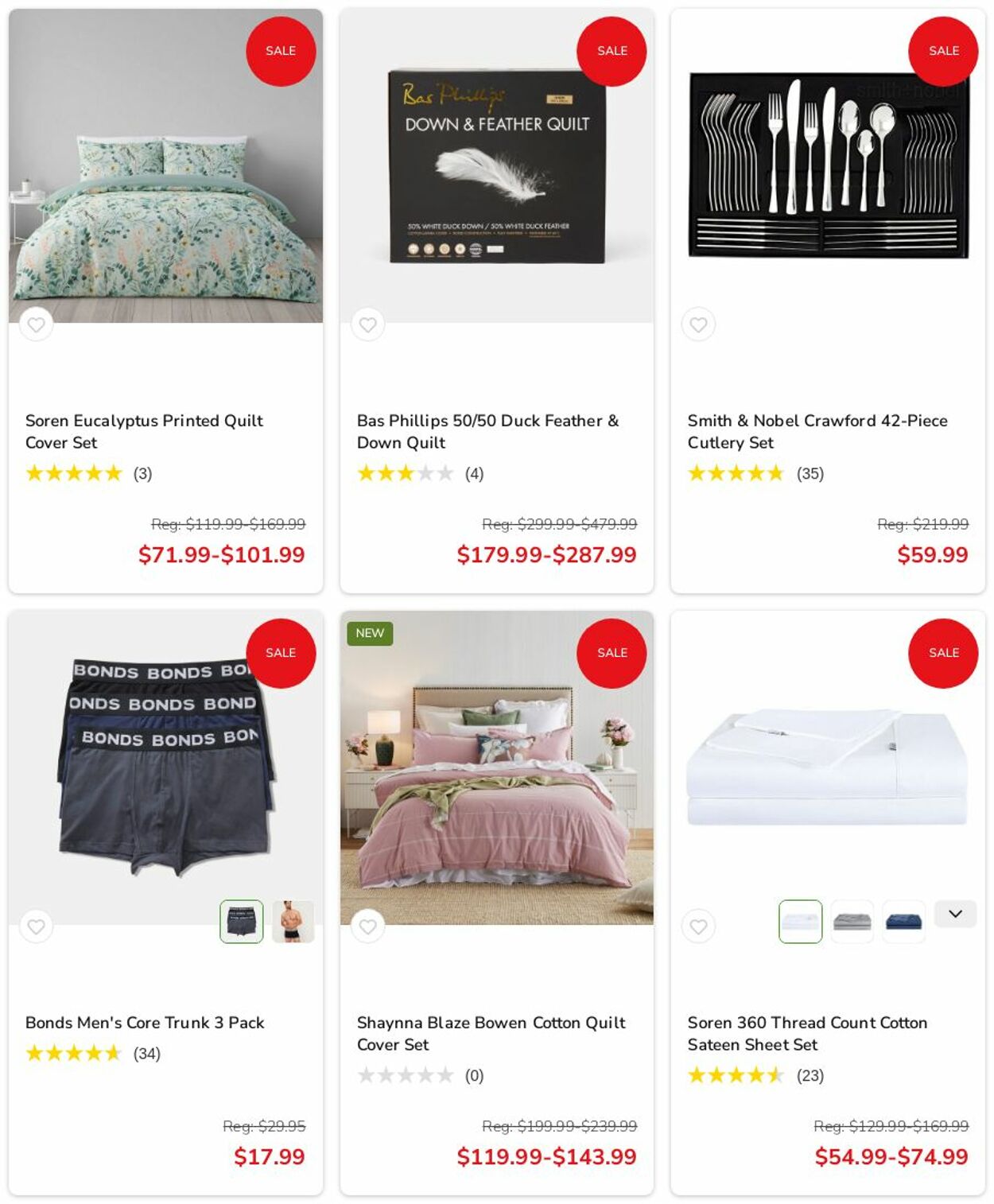Open Bas Phillips 50/50 Duck Feather & Down Quilt
Screen dimensions: 994x1204
click(x=487, y=431)
